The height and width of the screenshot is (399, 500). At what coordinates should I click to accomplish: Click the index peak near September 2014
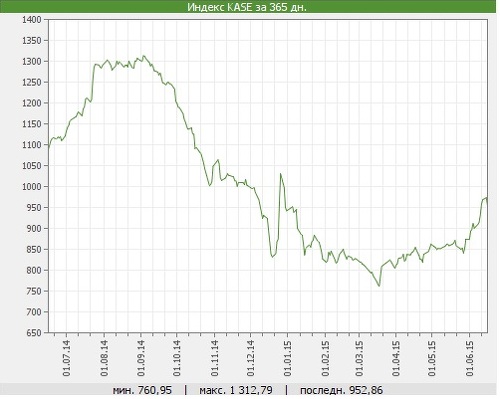click(143, 56)
